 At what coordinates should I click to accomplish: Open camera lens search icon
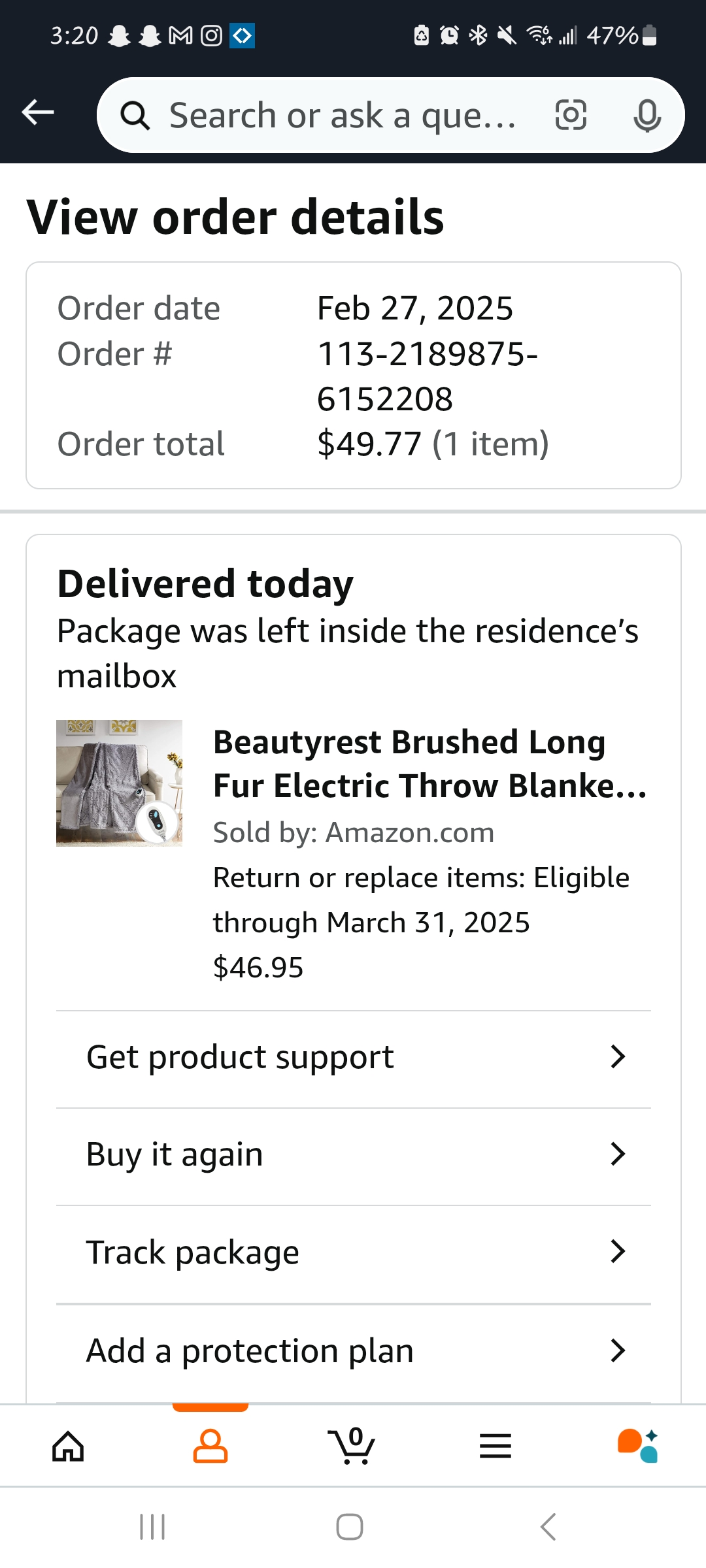[571, 116]
